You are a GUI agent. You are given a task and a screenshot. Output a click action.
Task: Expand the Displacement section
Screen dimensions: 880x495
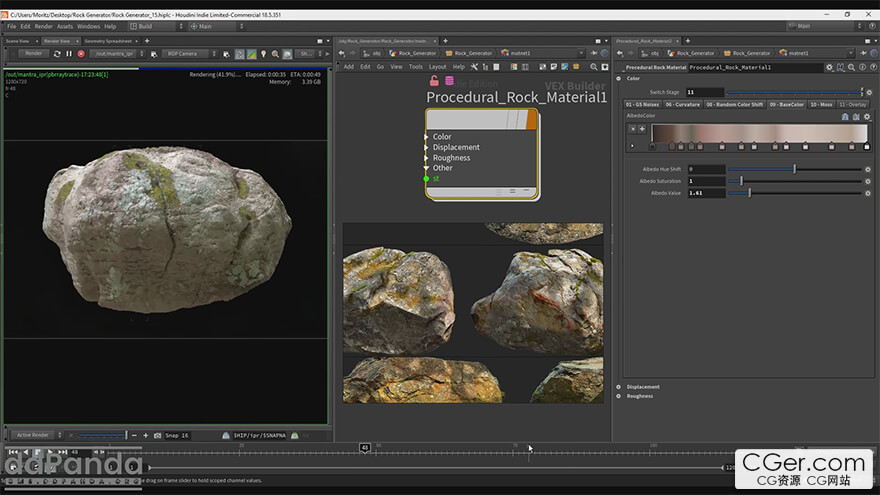pos(620,387)
